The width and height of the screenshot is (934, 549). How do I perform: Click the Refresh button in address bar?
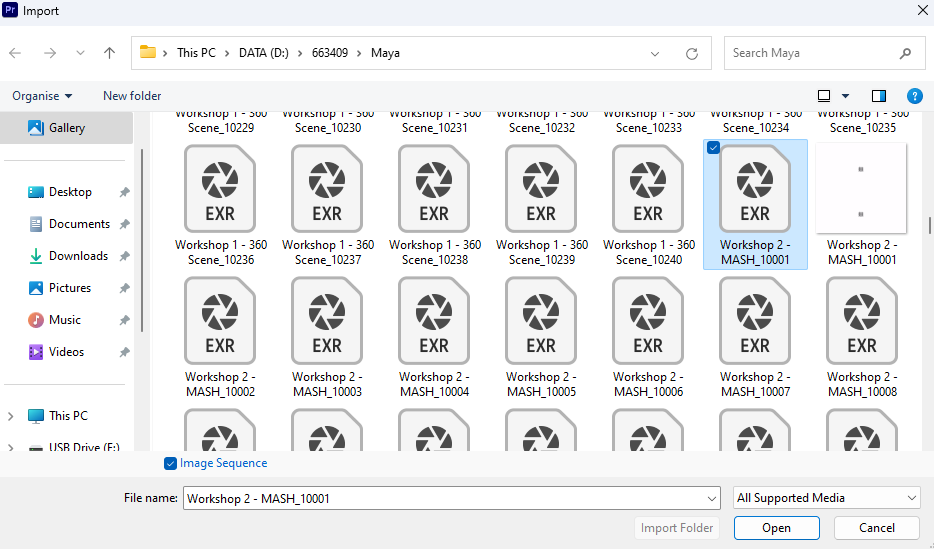(691, 53)
